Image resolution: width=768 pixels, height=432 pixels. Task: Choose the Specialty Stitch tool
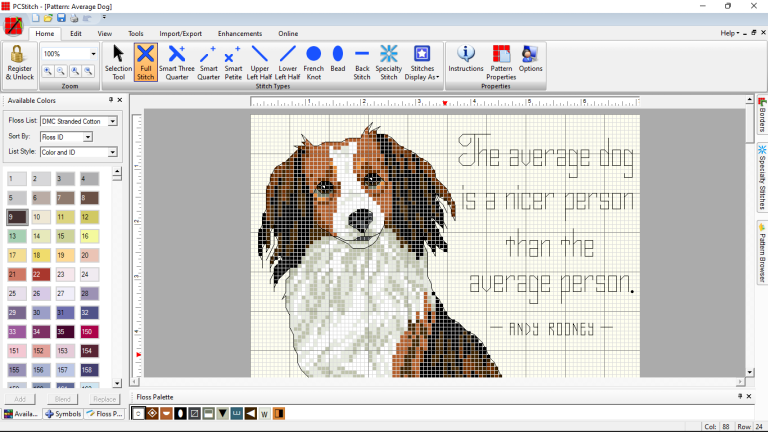[x=389, y=62]
